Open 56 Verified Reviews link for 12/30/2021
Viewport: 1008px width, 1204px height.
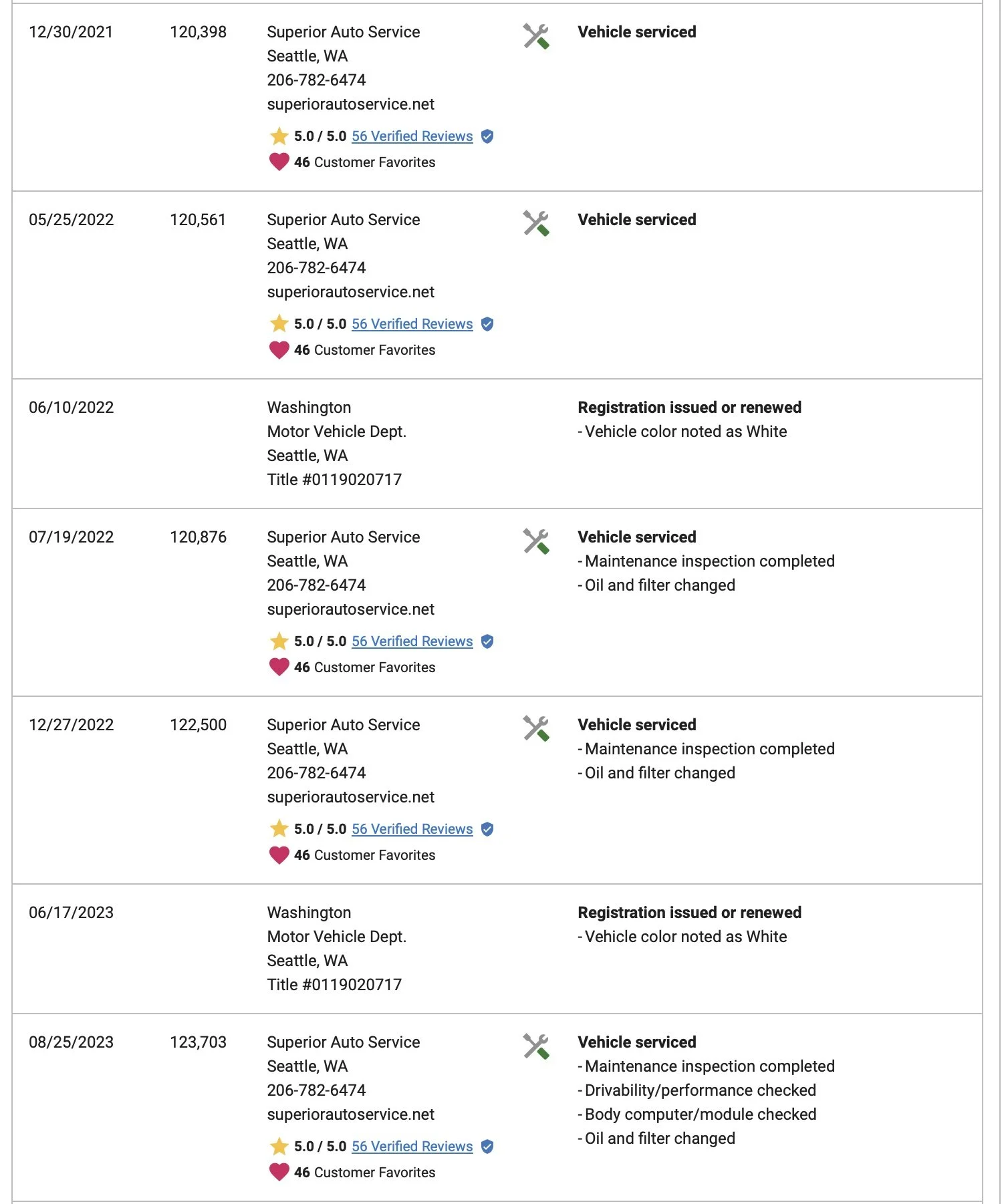[x=412, y=136]
